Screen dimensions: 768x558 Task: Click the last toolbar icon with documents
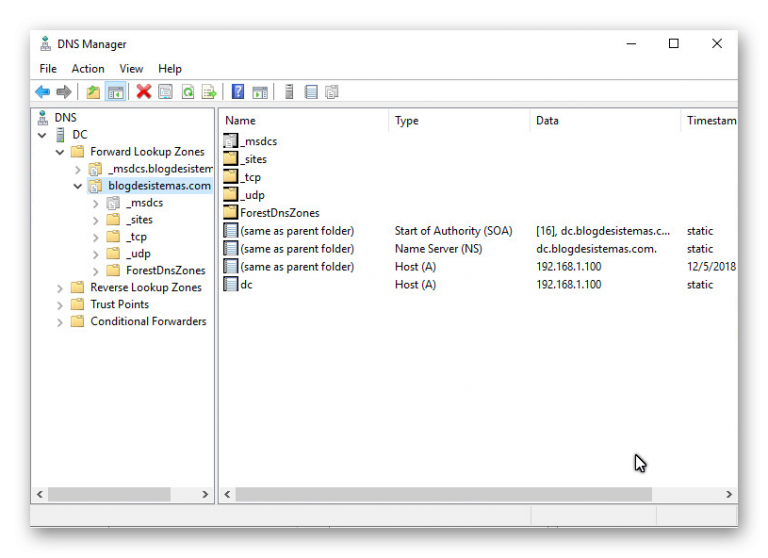tap(332, 92)
